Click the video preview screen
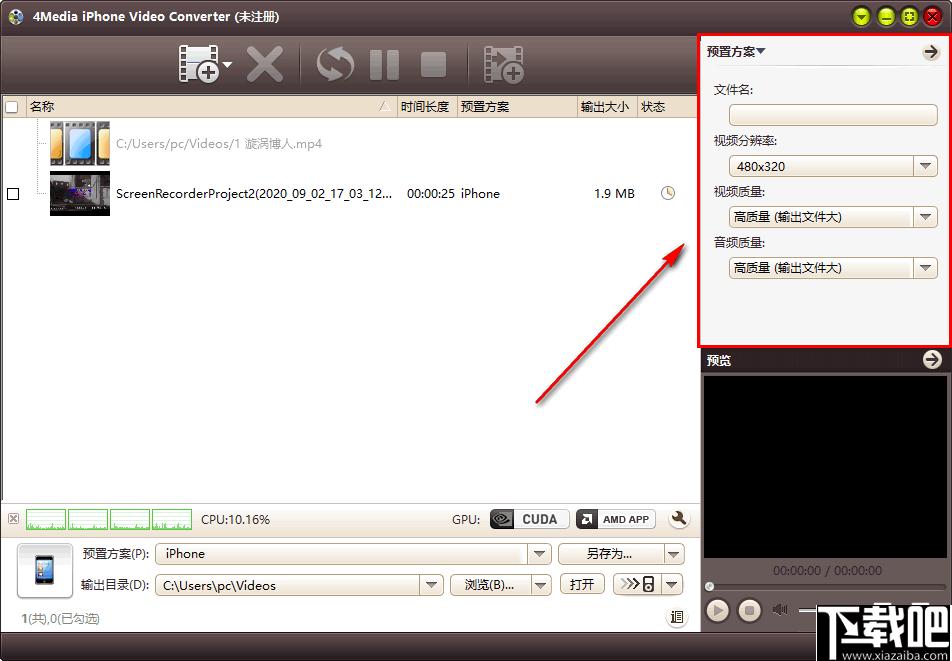The height and width of the screenshot is (661, 952). point(826,467)
